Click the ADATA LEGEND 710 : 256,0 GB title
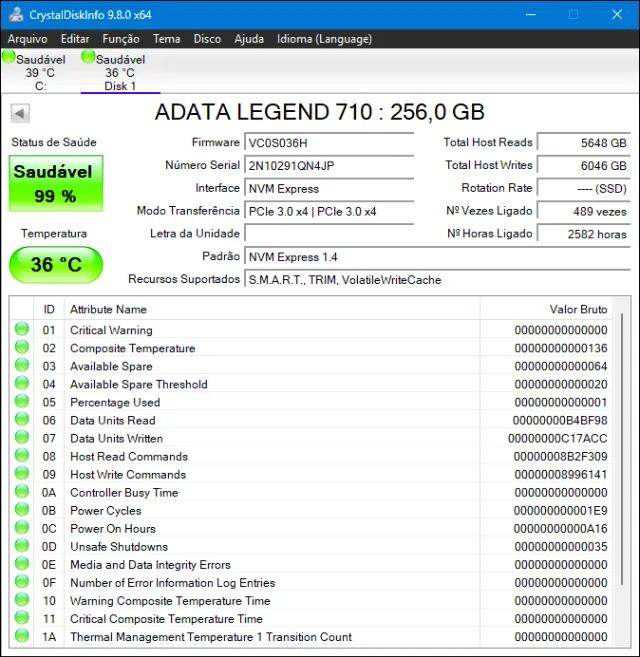Image resolution: width=640 pixels, height=657 pixels. click(x=320, y=112)
